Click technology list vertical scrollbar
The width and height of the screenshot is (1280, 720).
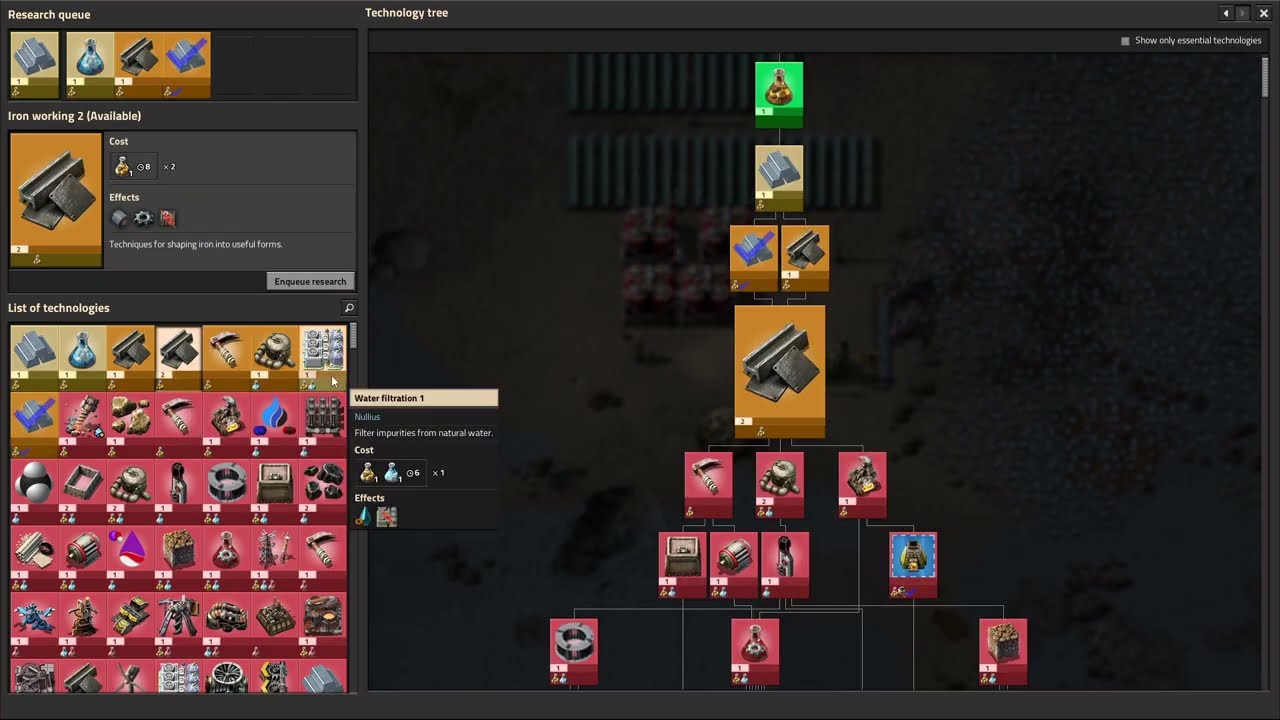(x=353, y=335)
